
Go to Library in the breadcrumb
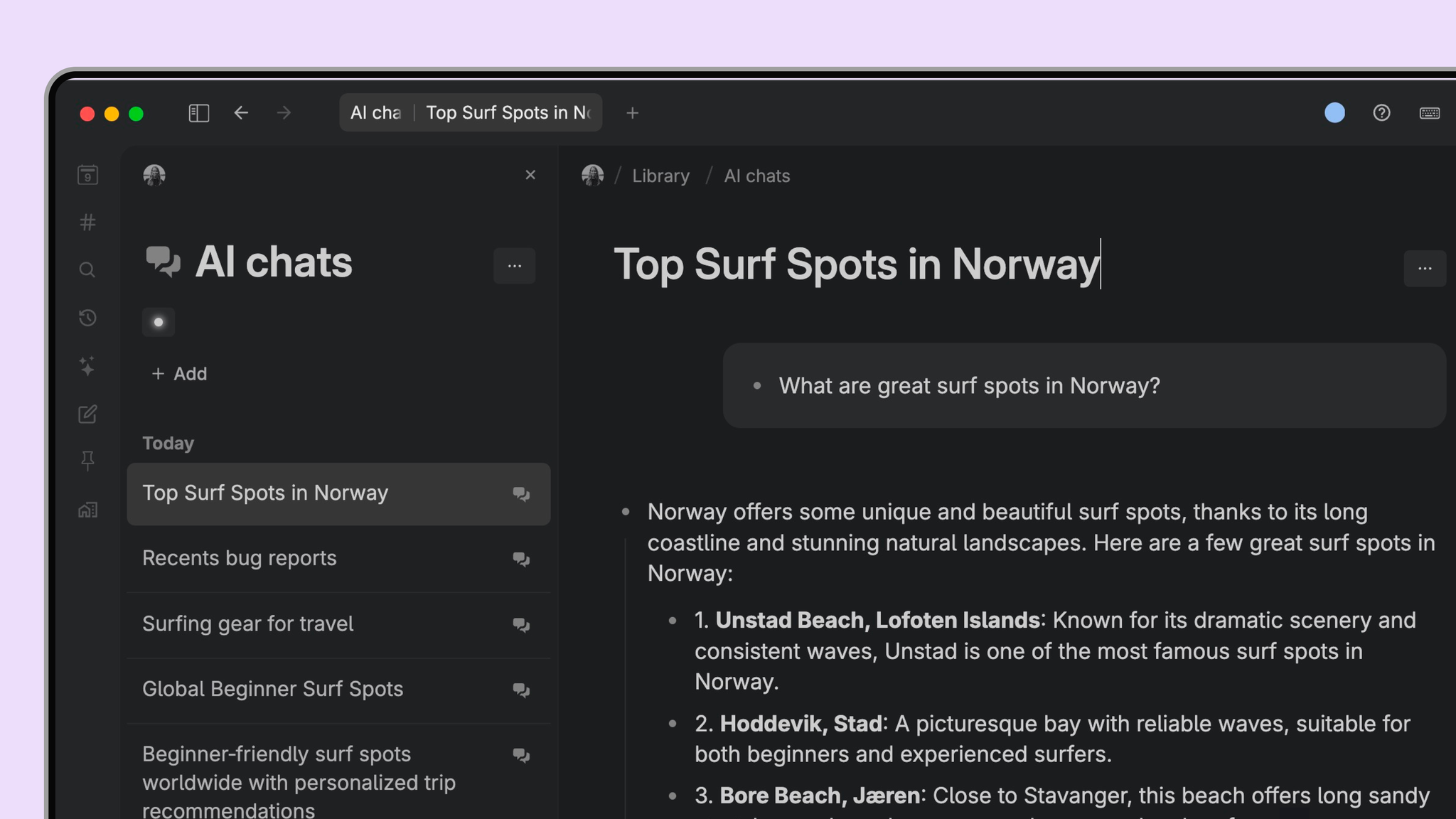tap(660, 176)
